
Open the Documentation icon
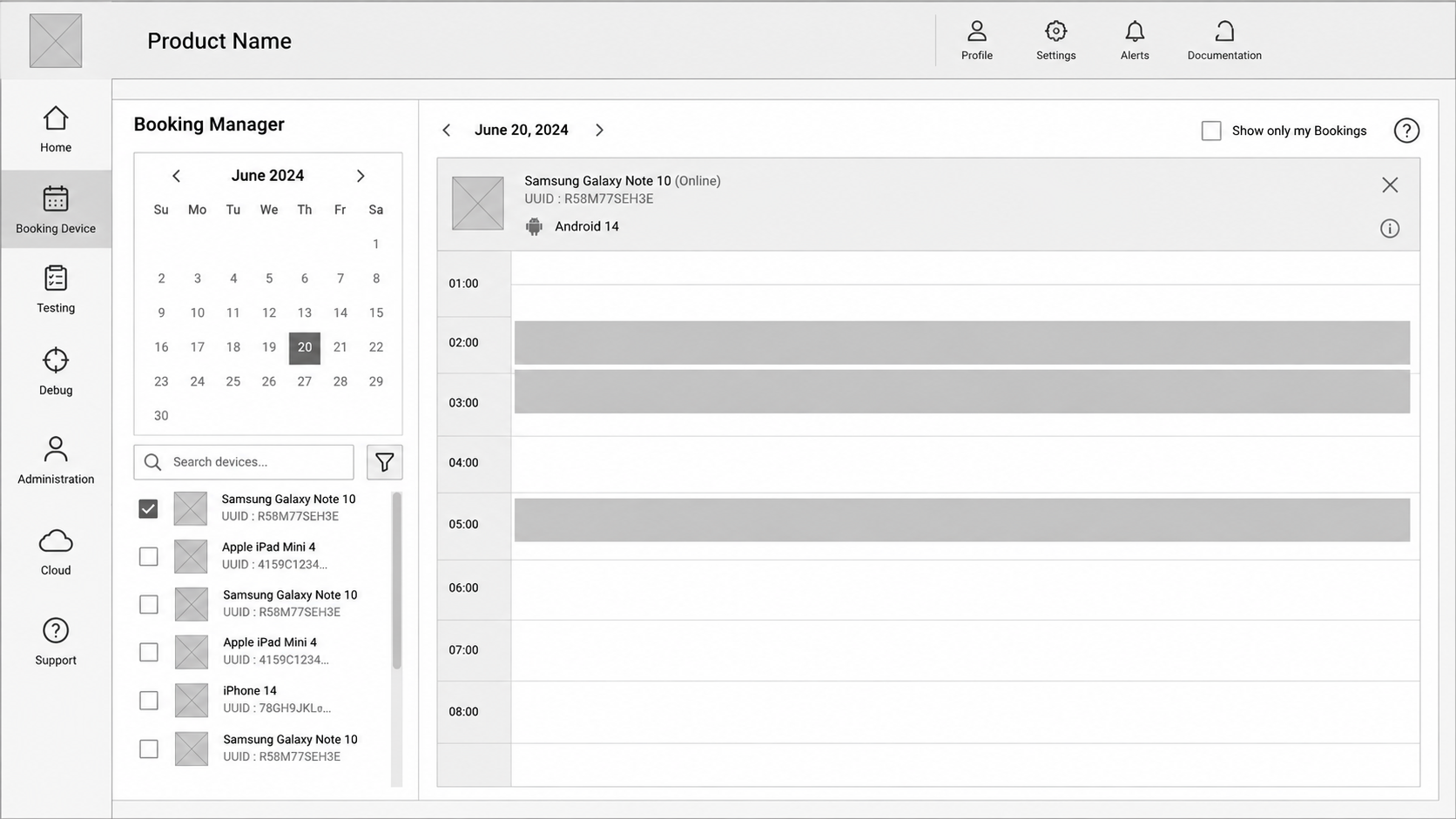point(1224,31)
